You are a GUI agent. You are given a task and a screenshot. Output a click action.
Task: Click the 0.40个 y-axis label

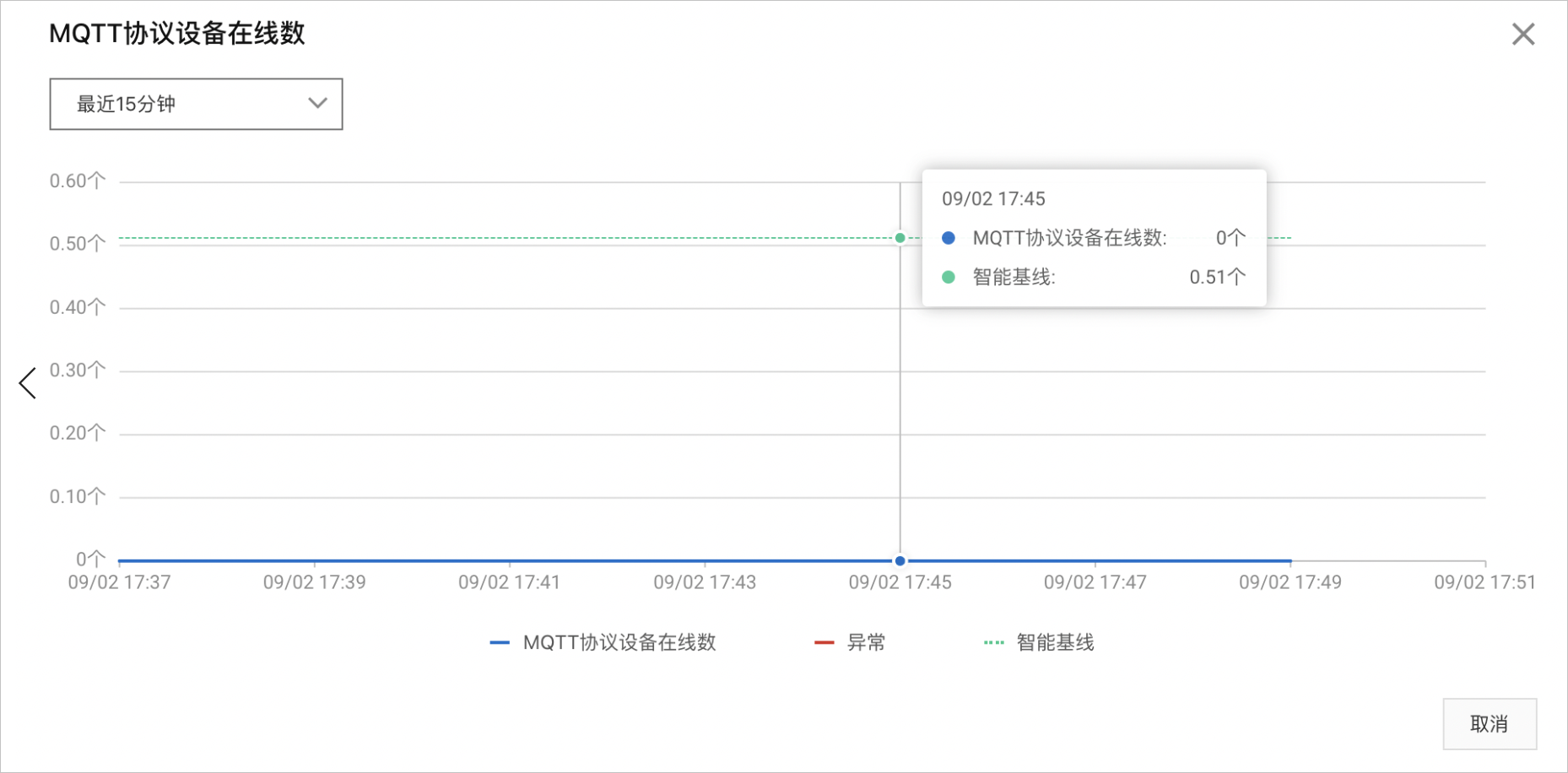click(x=78, y=307)
